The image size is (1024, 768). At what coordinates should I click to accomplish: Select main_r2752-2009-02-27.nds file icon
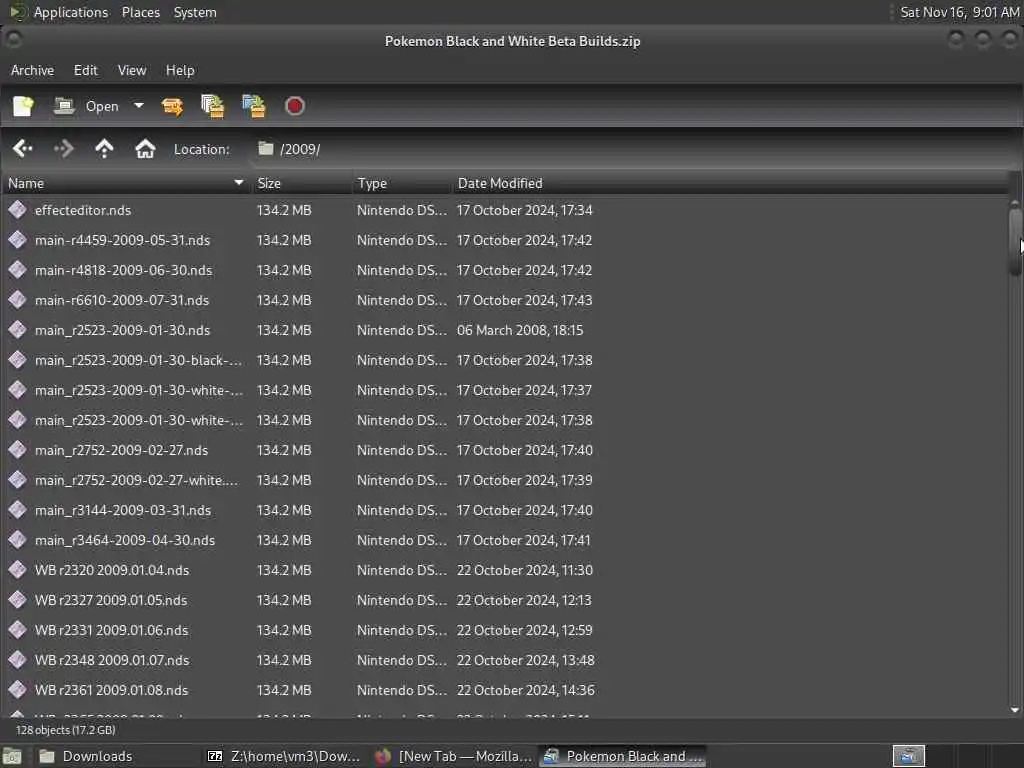(18, 450)
